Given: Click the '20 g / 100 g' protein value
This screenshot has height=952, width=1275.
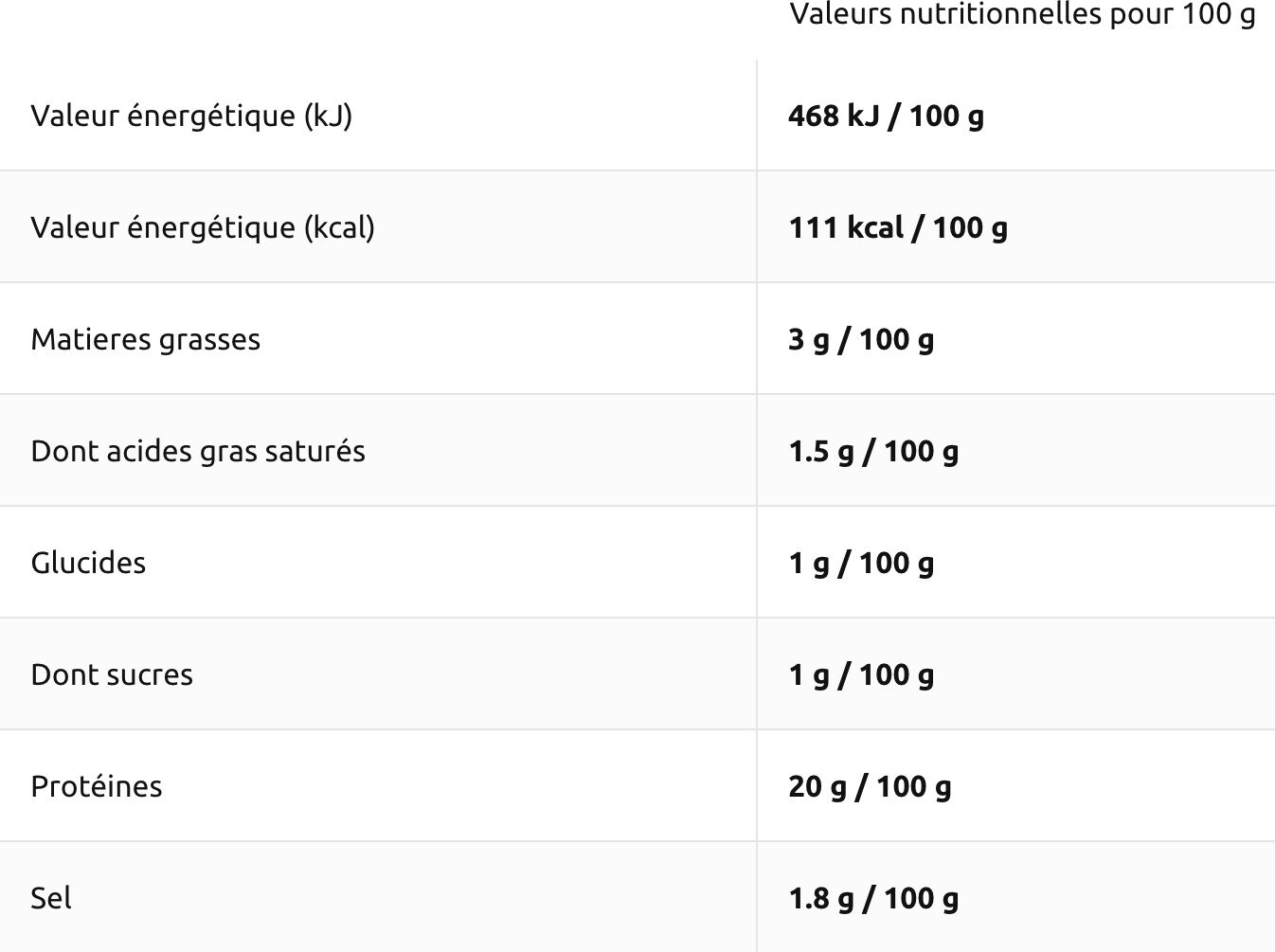Looking at the screenshot, I should click(870, 786).
